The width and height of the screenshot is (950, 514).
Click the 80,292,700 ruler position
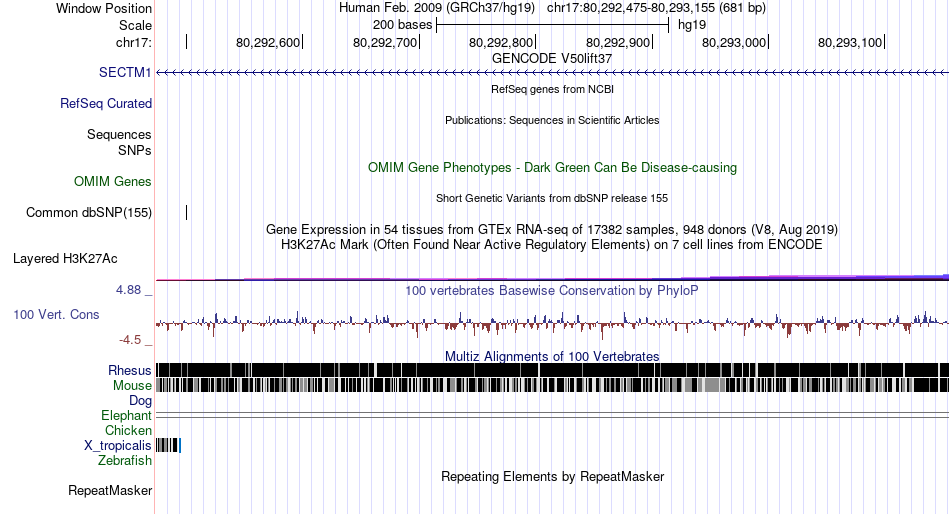point(385,42)
